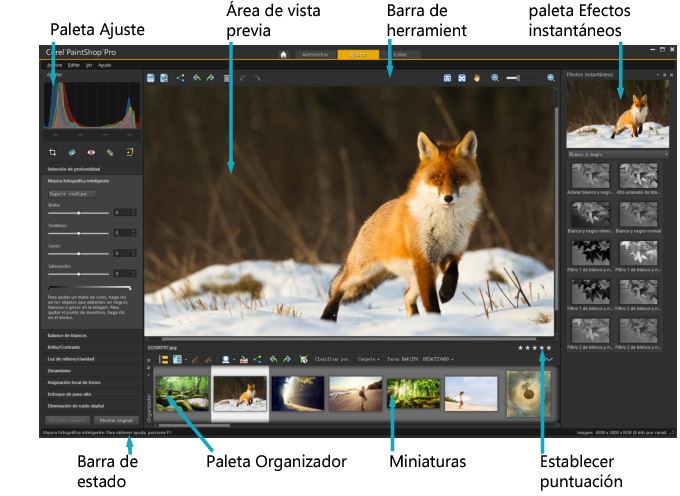Image resolution: width=680 pixels, height=496 pixels.
Task: Set the rating to five stars
Action: (548, 348)
